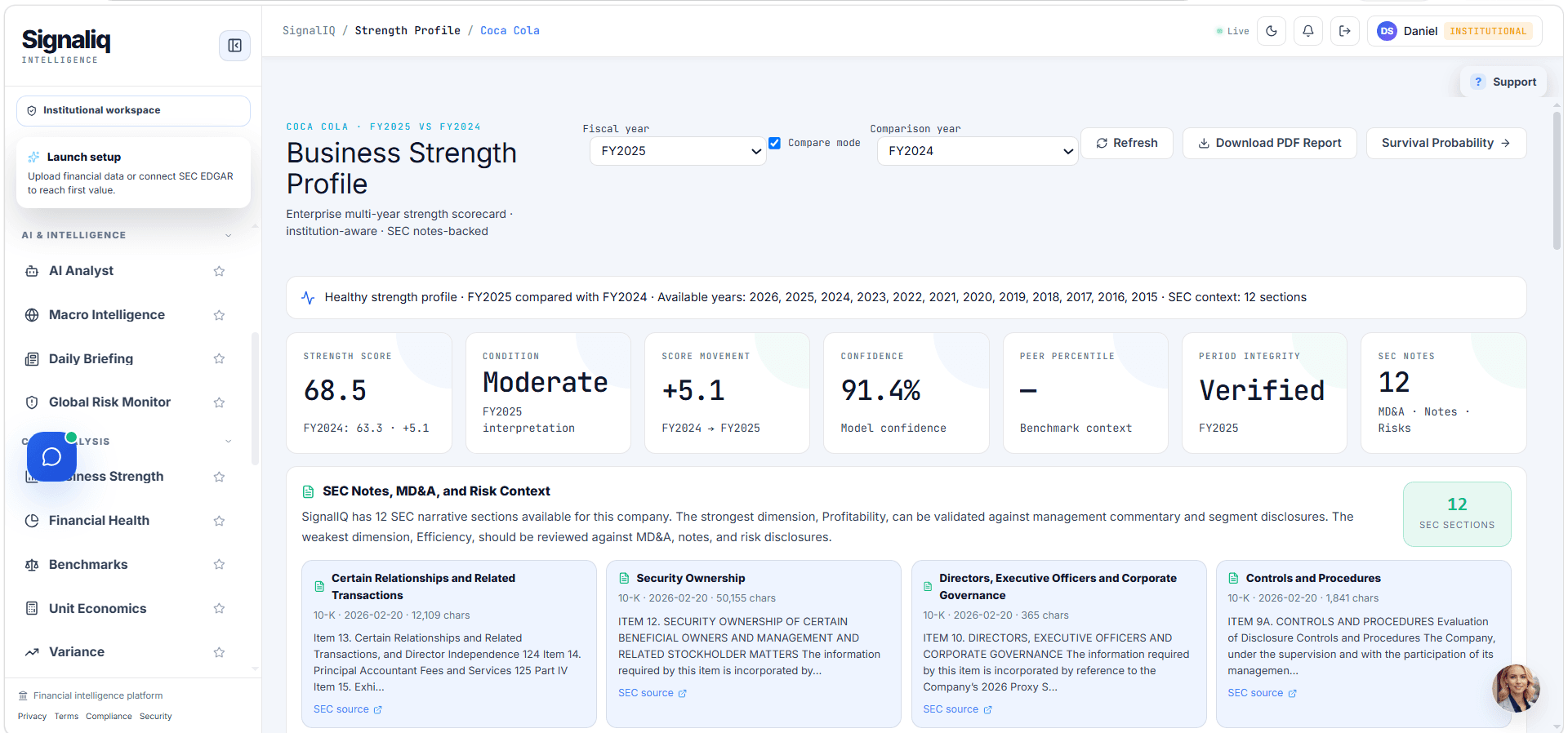Image resolution: width=1568 pixels, height=733 pixels.
Task: Star the Financial Health item
Action: (219, 521)
